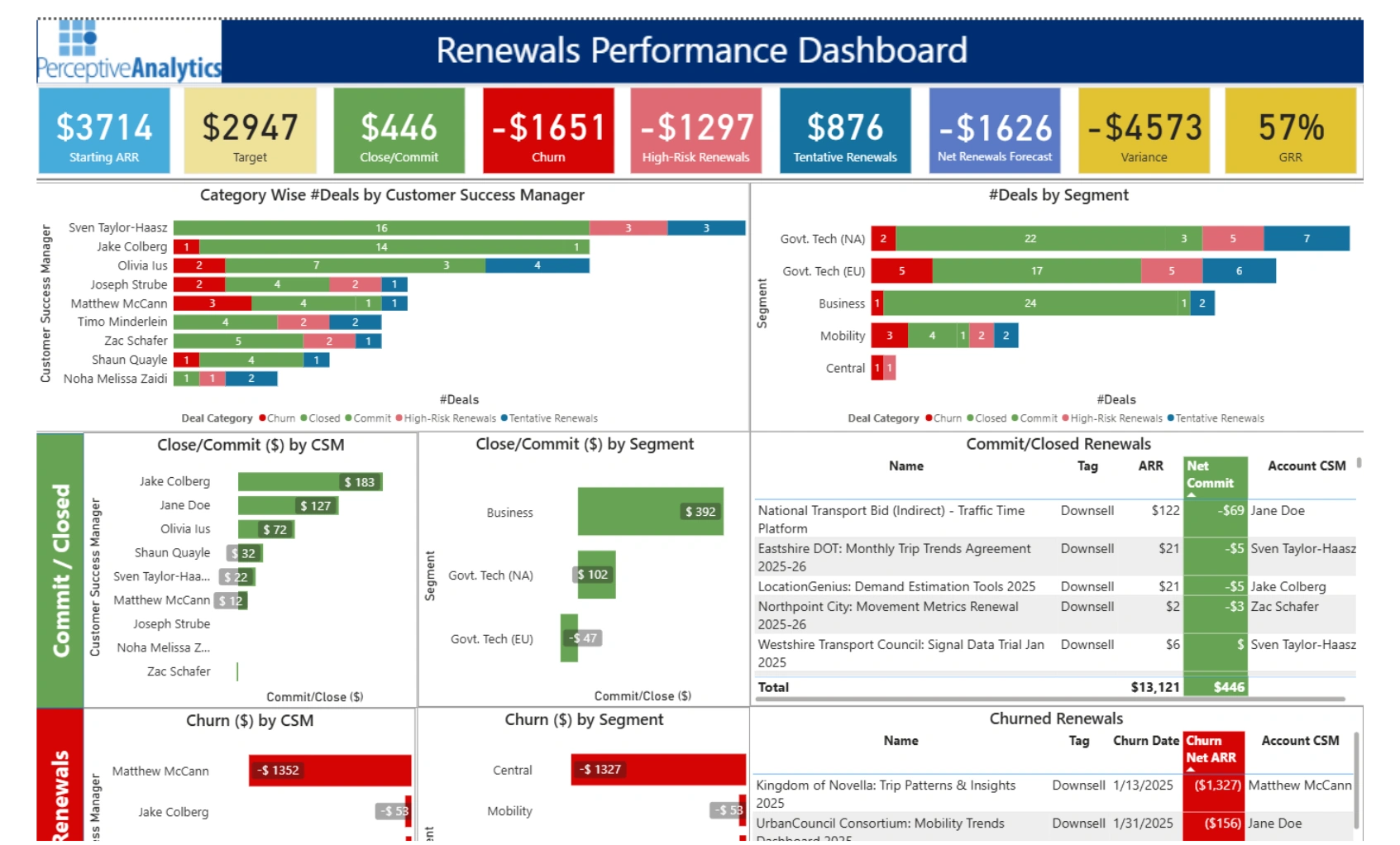Screen dimensions: 1400x845
Task: Sort Churned Renewals by "Churn Date" header
Action: point(1146,741)
